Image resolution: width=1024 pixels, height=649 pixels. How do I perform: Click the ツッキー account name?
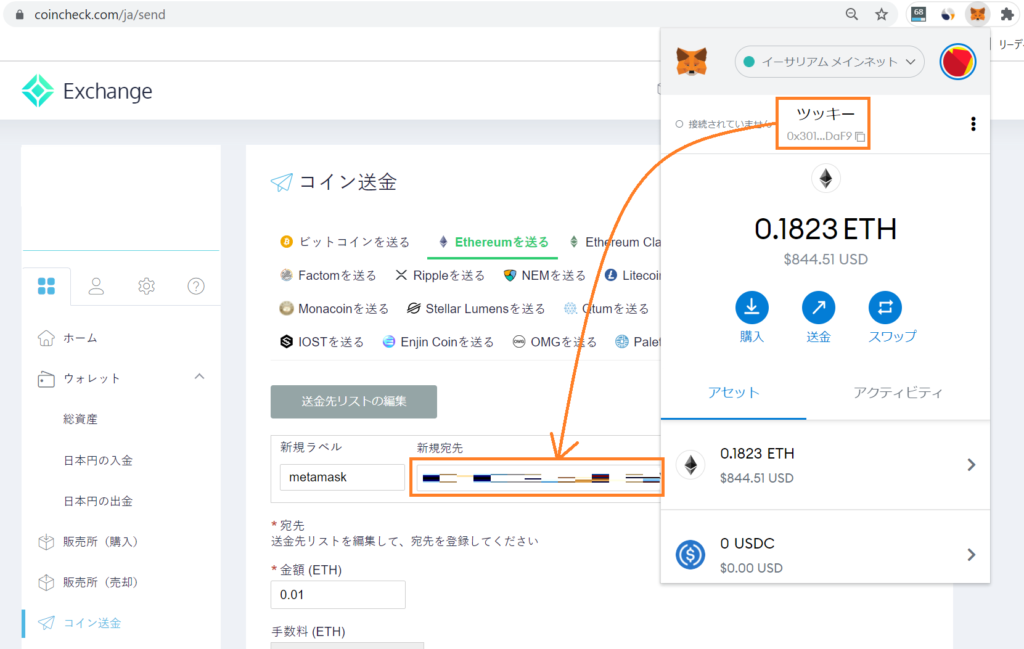pyautogui.click(x=825, y=114)
